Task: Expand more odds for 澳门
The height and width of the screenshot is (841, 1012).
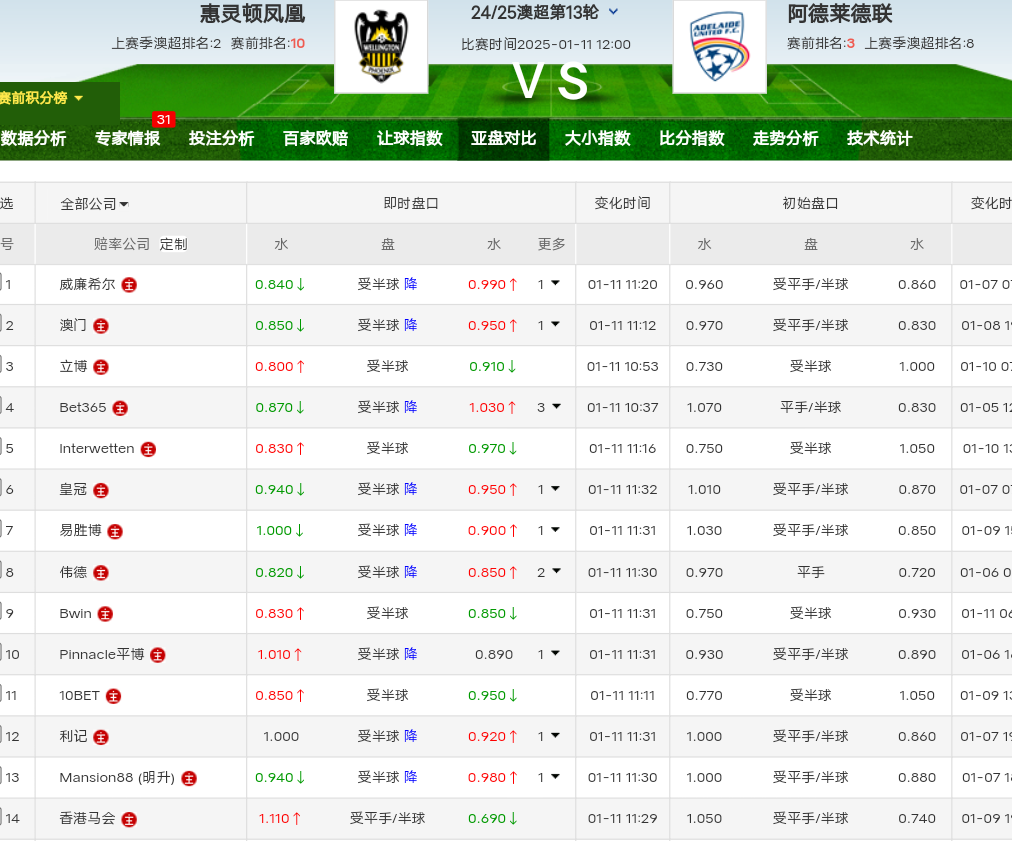Action: click(549, 325)
